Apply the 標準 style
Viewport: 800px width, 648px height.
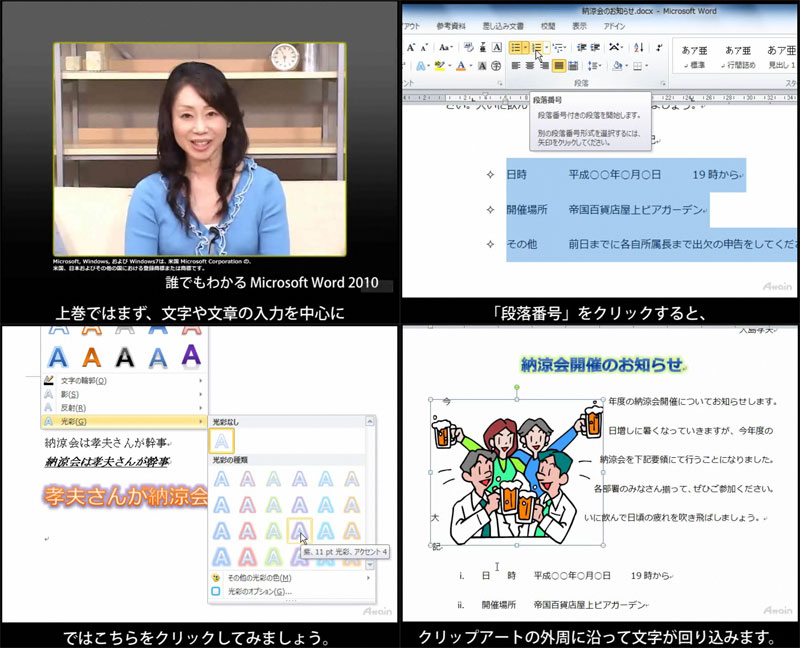[694, 56]
